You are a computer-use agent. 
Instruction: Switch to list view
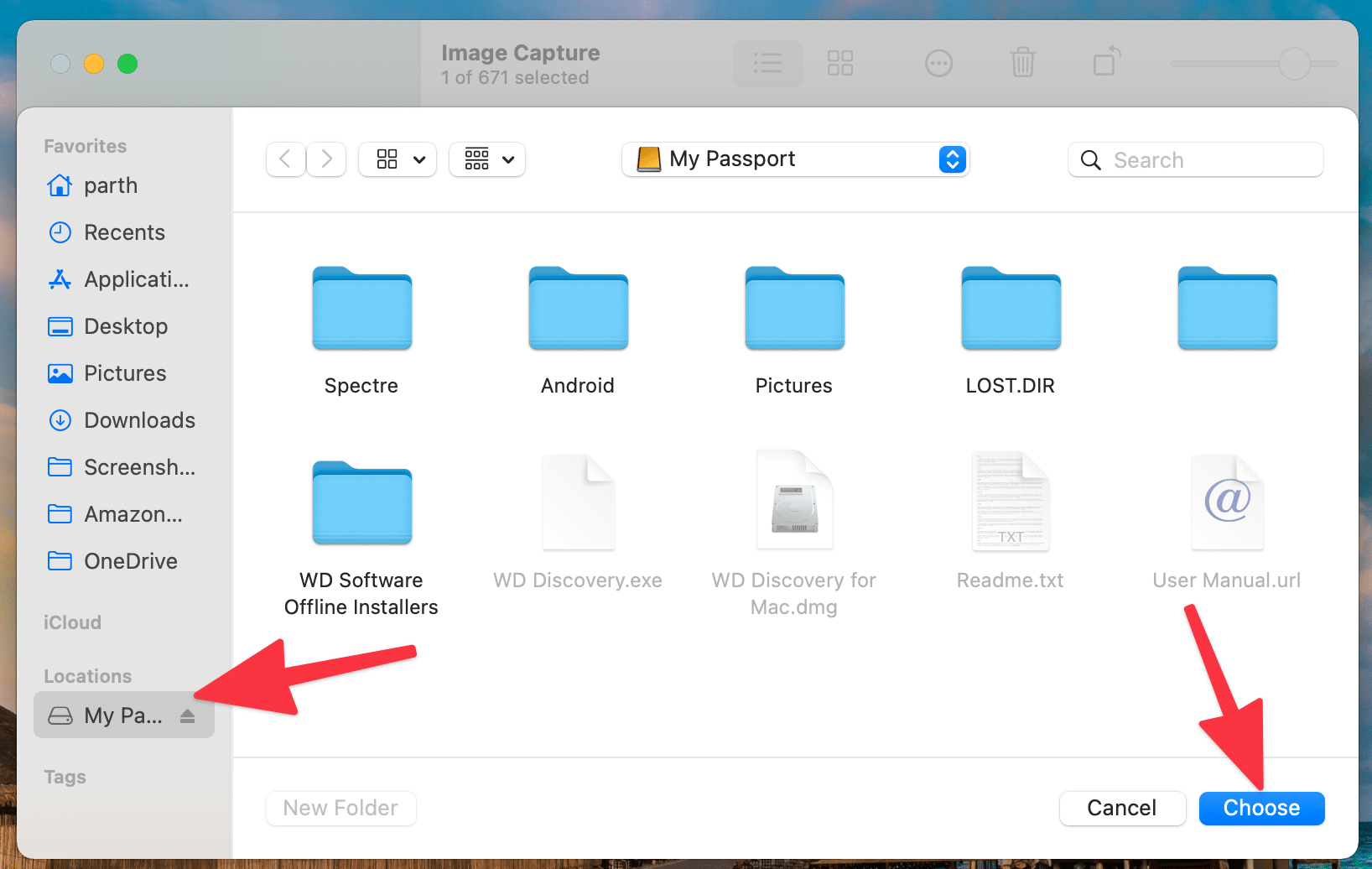(x=767, y=63)
